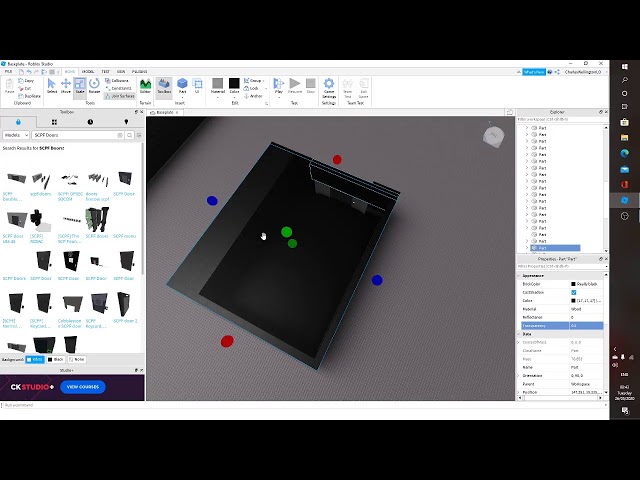Open the Models category dropdown
Image resolution: width=640 pixels, height=480 pixels.
[16, 134]
